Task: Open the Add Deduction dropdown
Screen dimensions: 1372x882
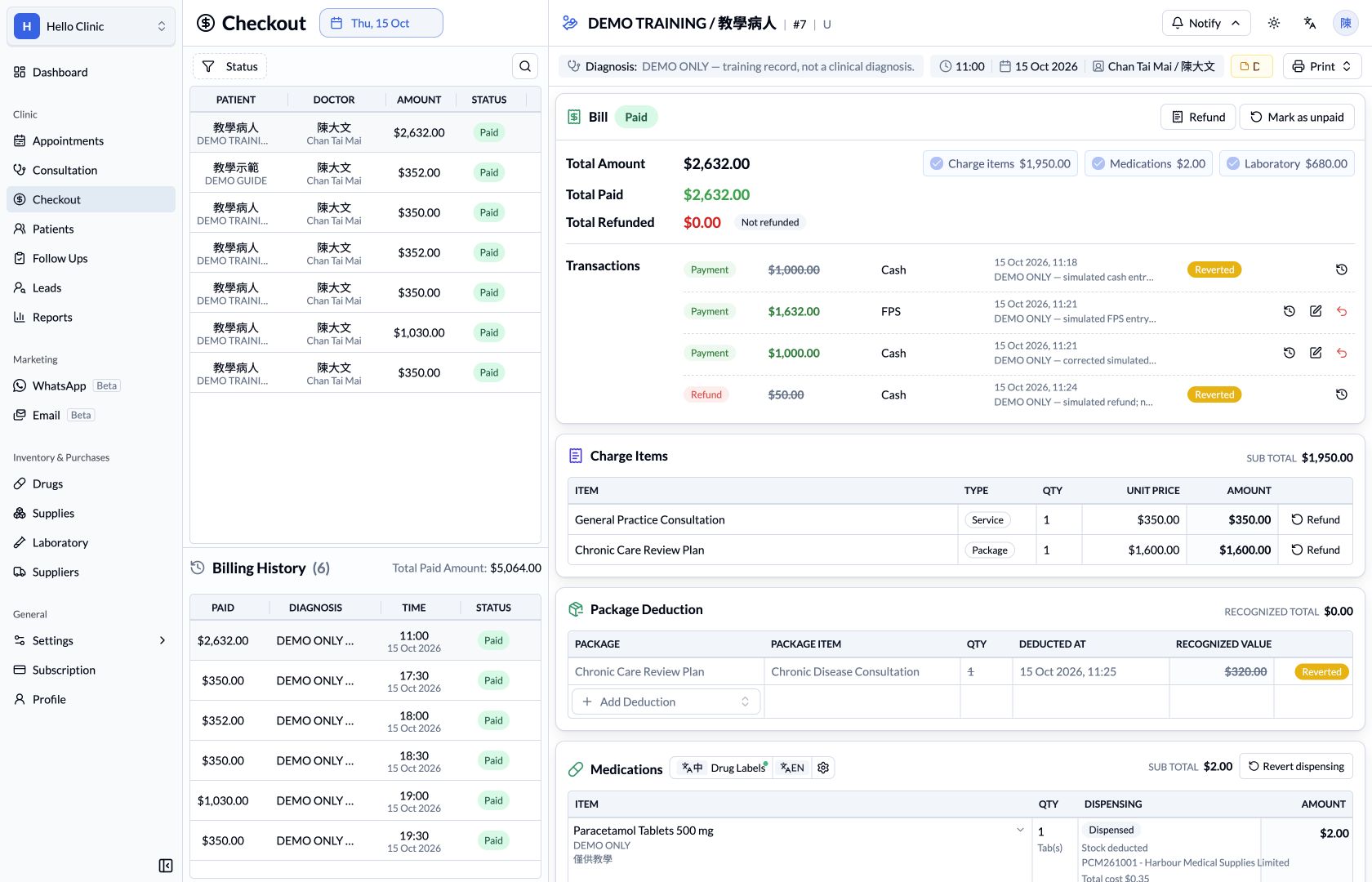Action: 666,702
